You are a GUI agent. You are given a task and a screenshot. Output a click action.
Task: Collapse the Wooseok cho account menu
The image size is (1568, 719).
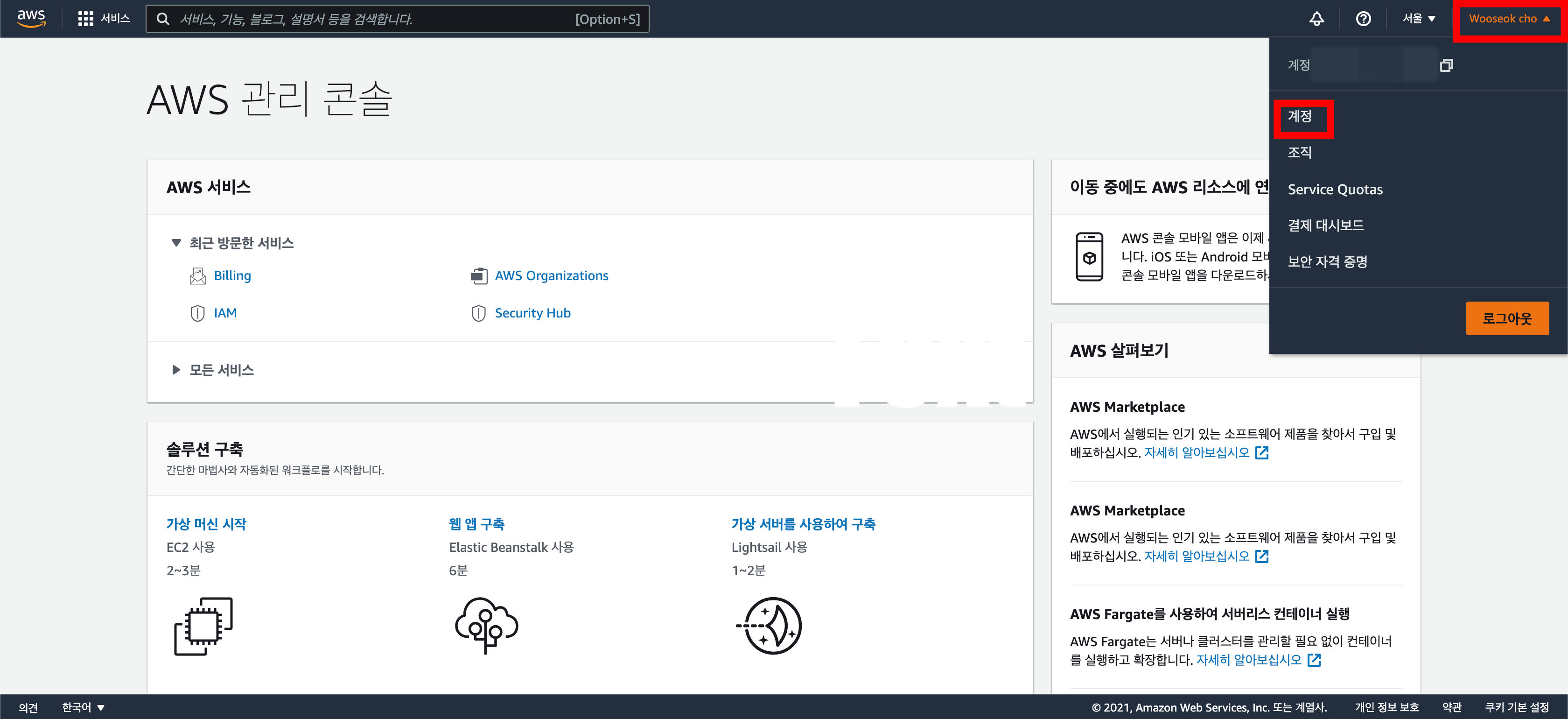[x=1509, y=19]
